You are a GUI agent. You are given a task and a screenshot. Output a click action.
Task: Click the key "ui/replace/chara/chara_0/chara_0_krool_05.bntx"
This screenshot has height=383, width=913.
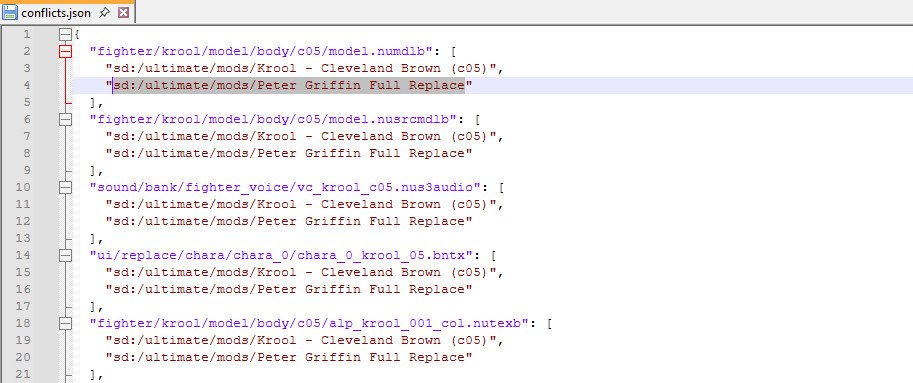coord(281,256)
